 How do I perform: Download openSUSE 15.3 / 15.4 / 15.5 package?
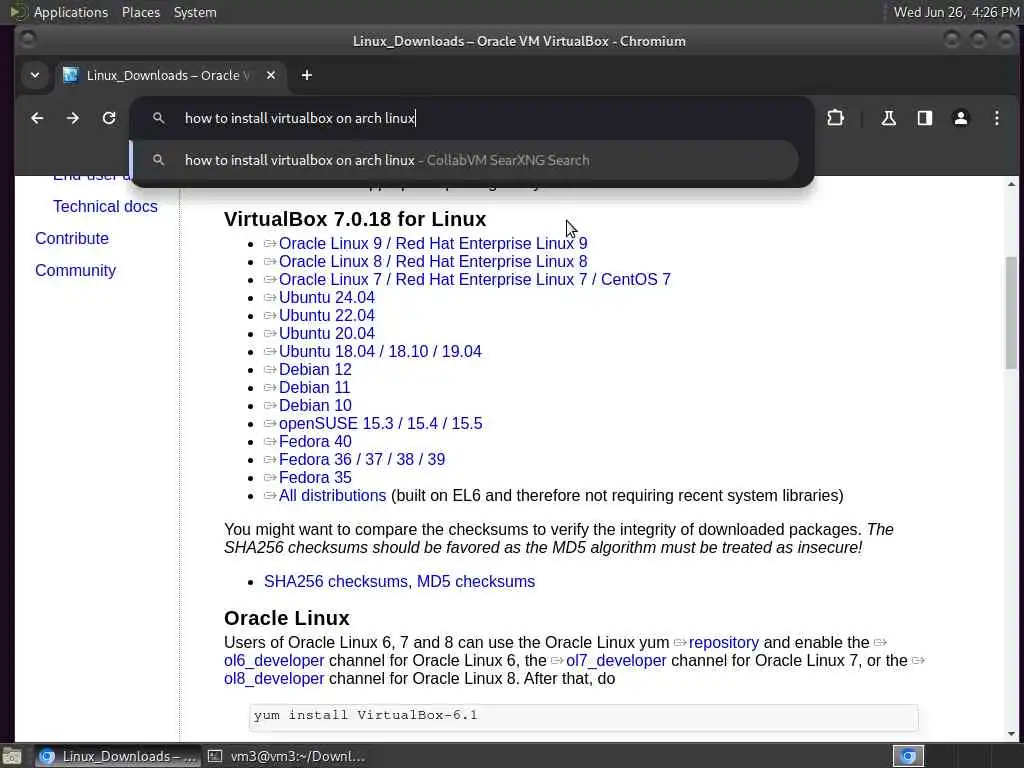pyautogui.click(x=381, y=424)
